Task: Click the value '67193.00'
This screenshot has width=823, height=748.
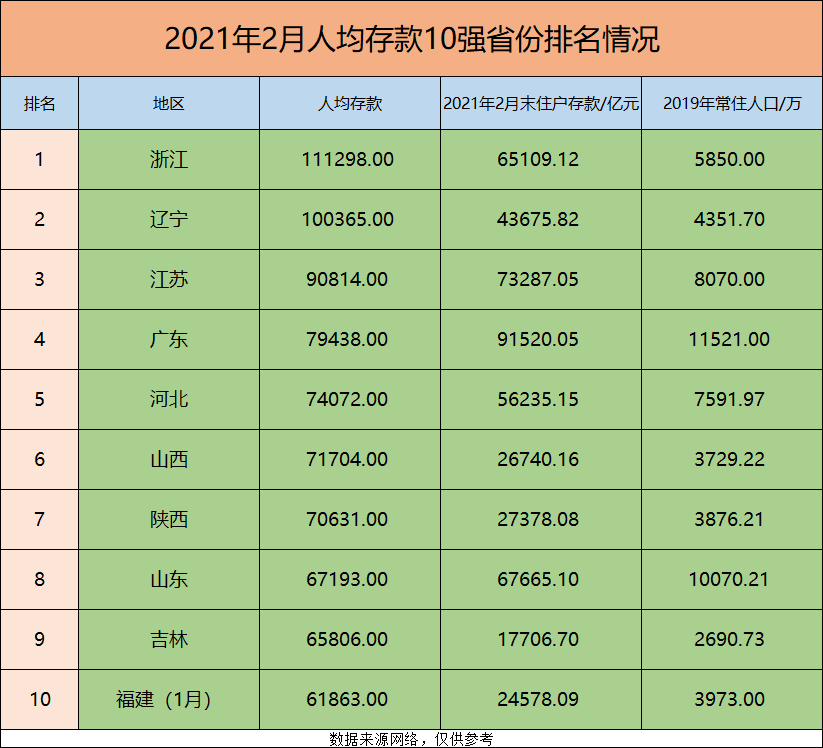Action: point(347,580)
